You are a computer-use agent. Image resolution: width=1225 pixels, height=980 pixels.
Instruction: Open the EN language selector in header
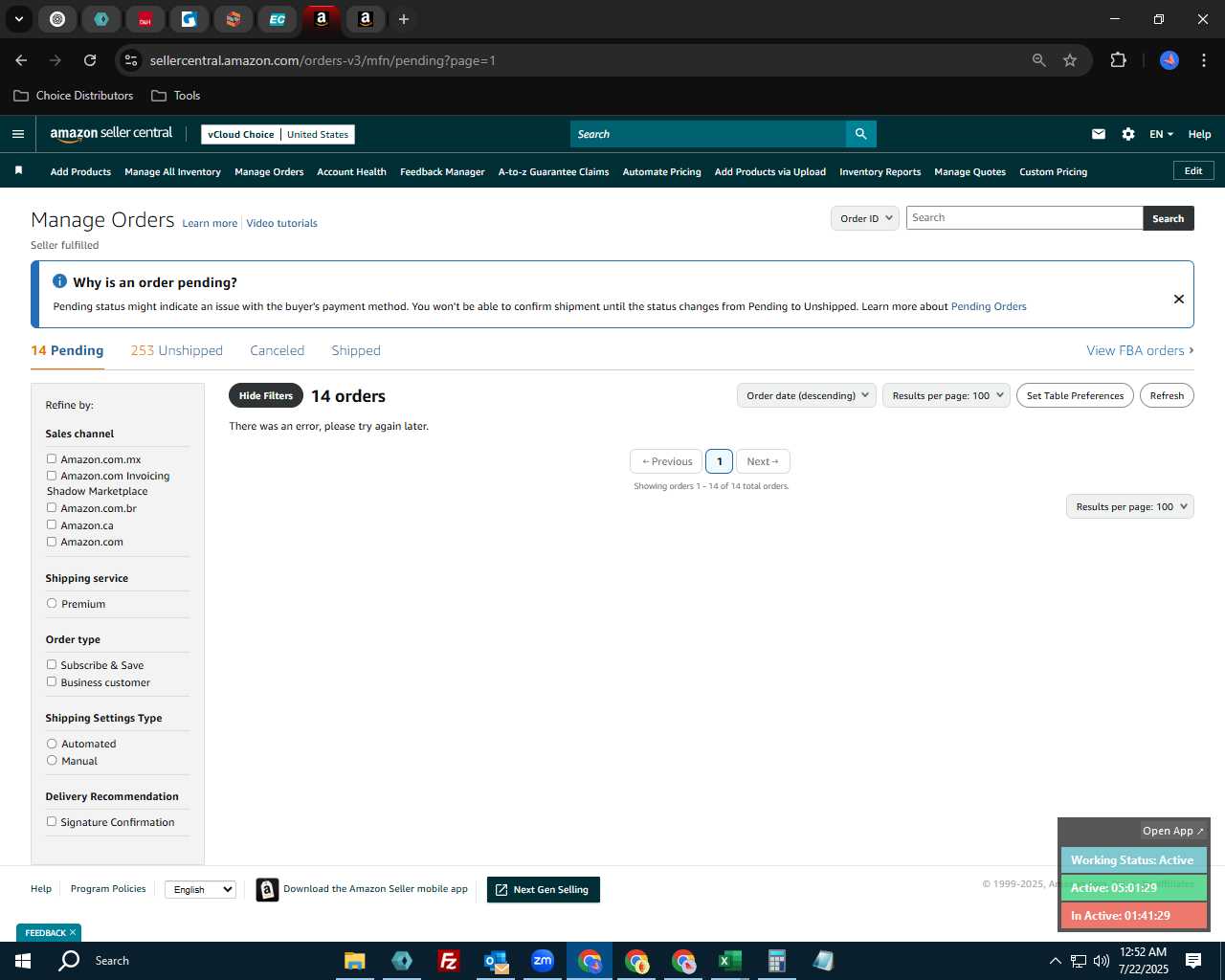pos(1161,134)
